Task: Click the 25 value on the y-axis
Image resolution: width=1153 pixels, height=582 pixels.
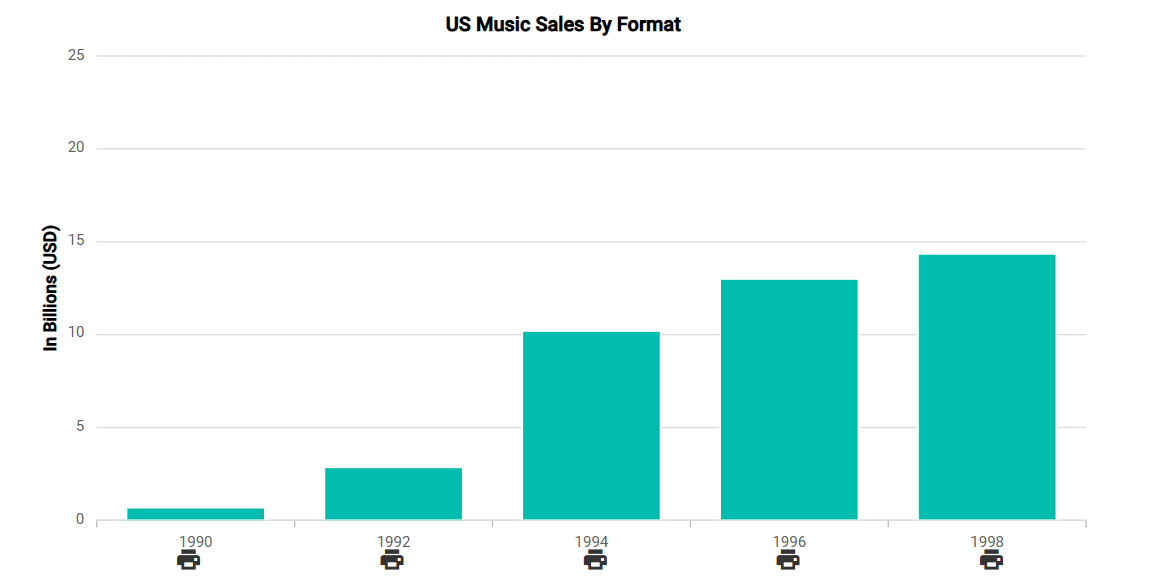Action: (76, 55)
